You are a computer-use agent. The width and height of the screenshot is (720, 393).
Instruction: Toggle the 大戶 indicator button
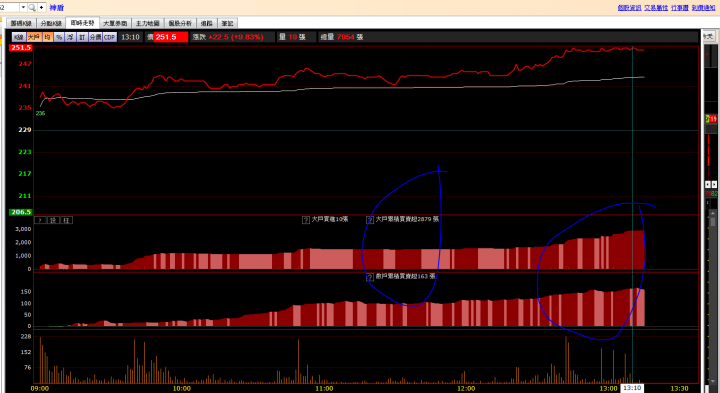pyautogui.click(x=34, y=37)
